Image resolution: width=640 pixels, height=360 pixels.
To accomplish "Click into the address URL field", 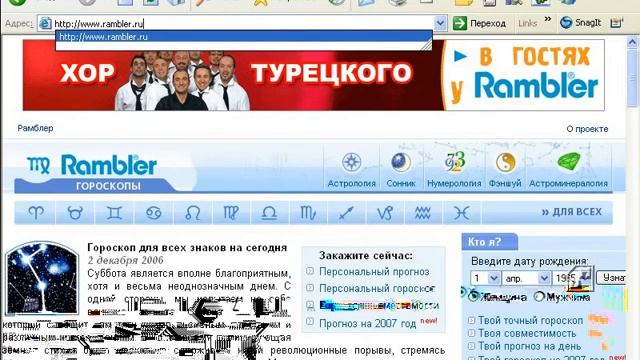I will [243, 24].
